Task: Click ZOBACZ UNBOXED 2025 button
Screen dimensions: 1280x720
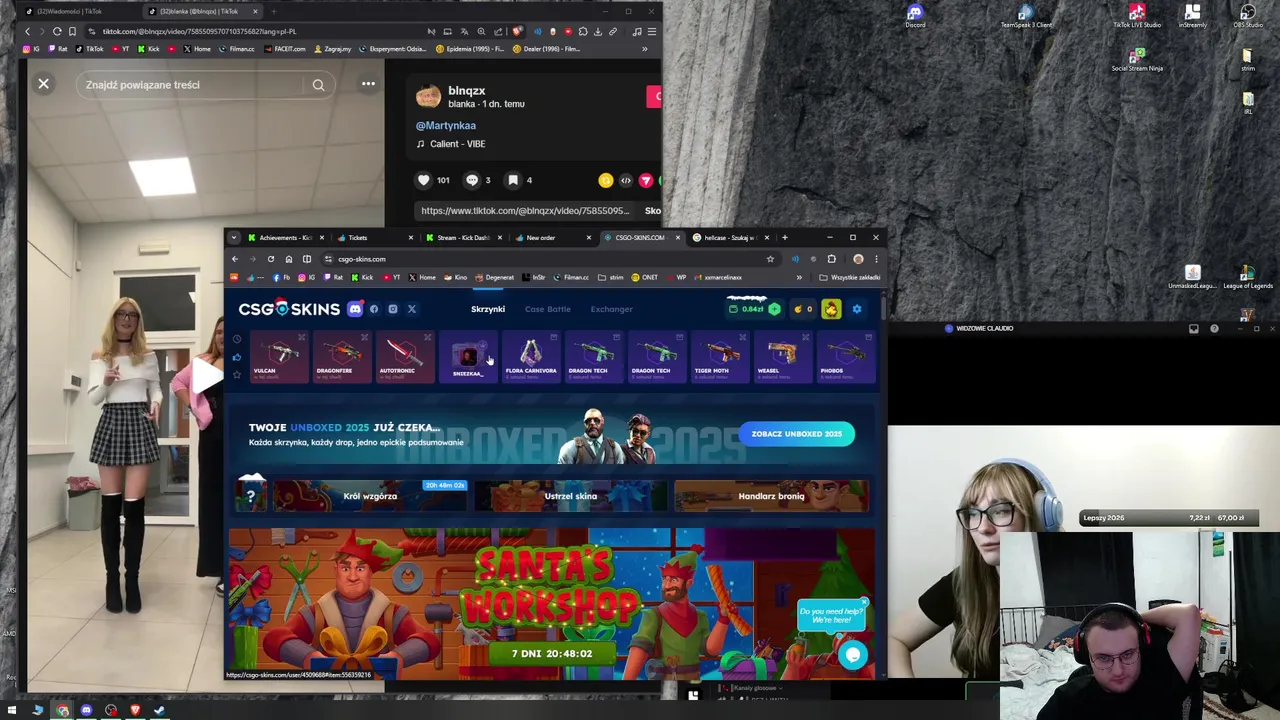Action: click(x=797, y=434)
